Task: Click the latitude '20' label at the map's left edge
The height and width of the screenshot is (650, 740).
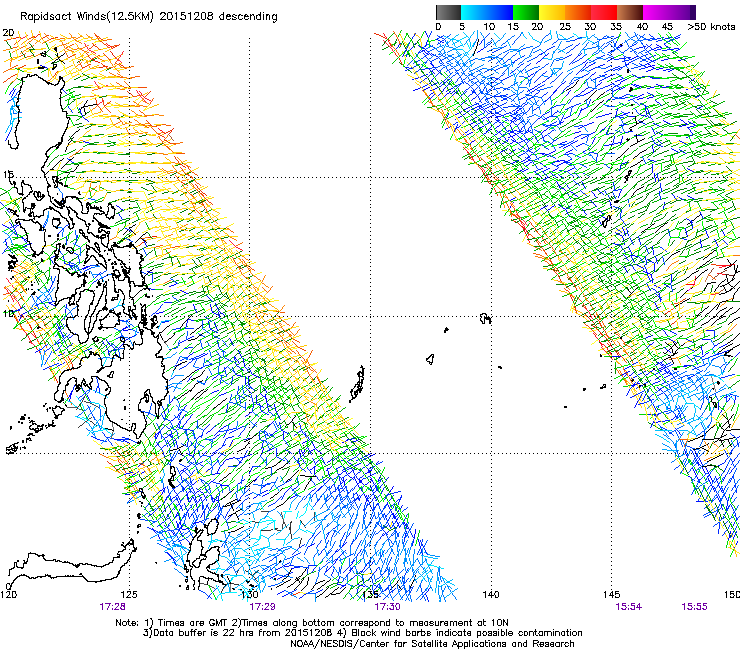Action: tap(8, 33)
